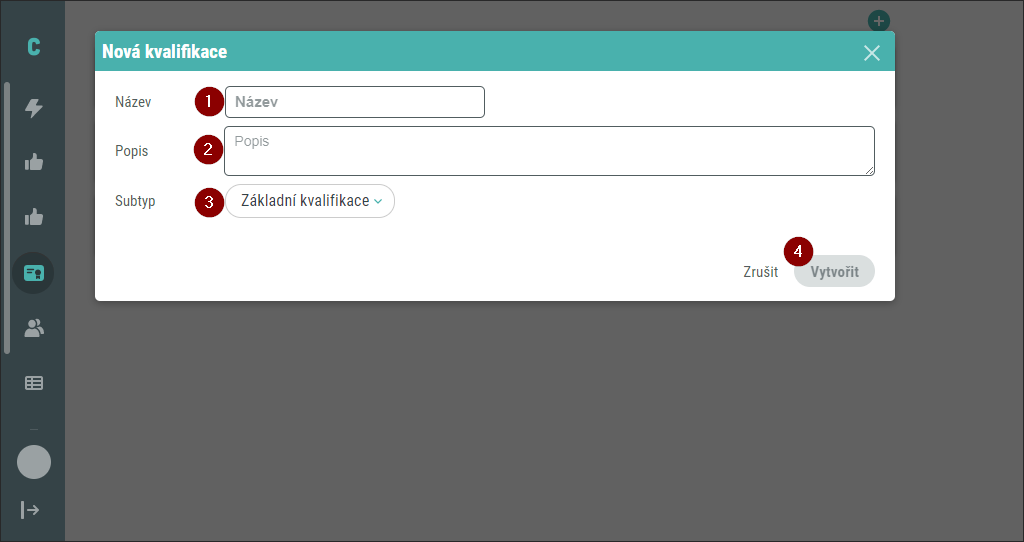Open the certificate qualifications sidebar icon
Viewport: 1024px width, 542px height.
click(33, 273)
